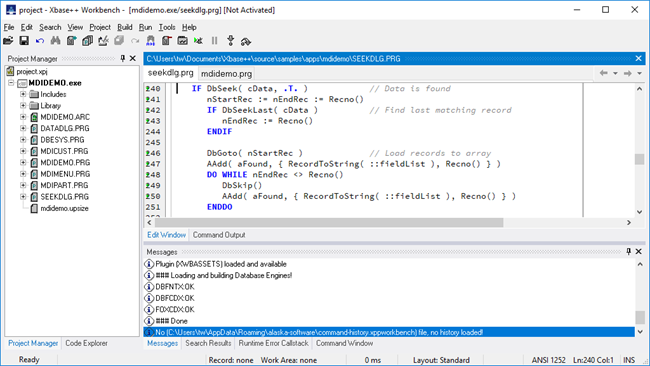The image size is (650, 366).
Task: Open back-navigation history dropdown
Action: 615,73
